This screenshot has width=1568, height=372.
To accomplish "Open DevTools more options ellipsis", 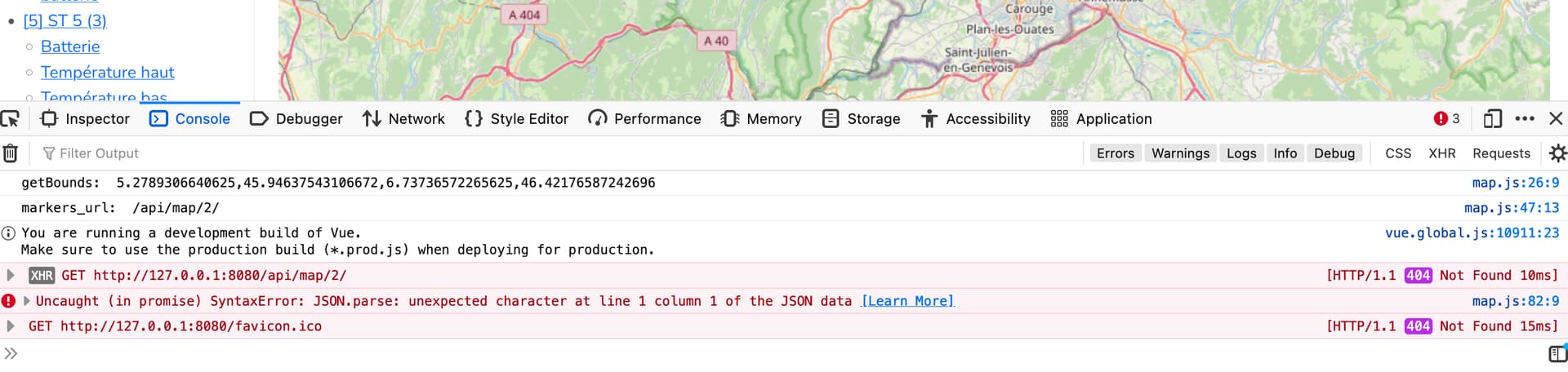I will (1524, 119).
